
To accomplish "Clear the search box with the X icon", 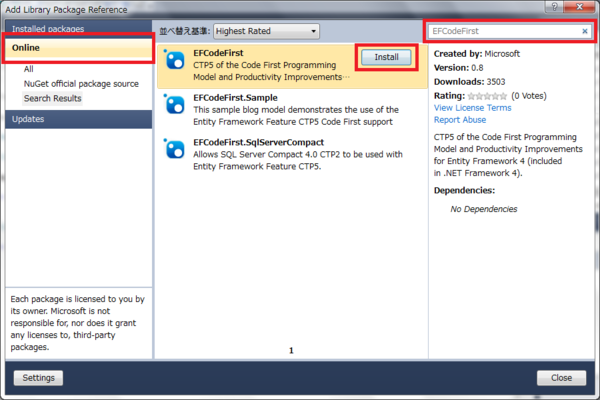I will pyautogui.click(x=584, y=31).
